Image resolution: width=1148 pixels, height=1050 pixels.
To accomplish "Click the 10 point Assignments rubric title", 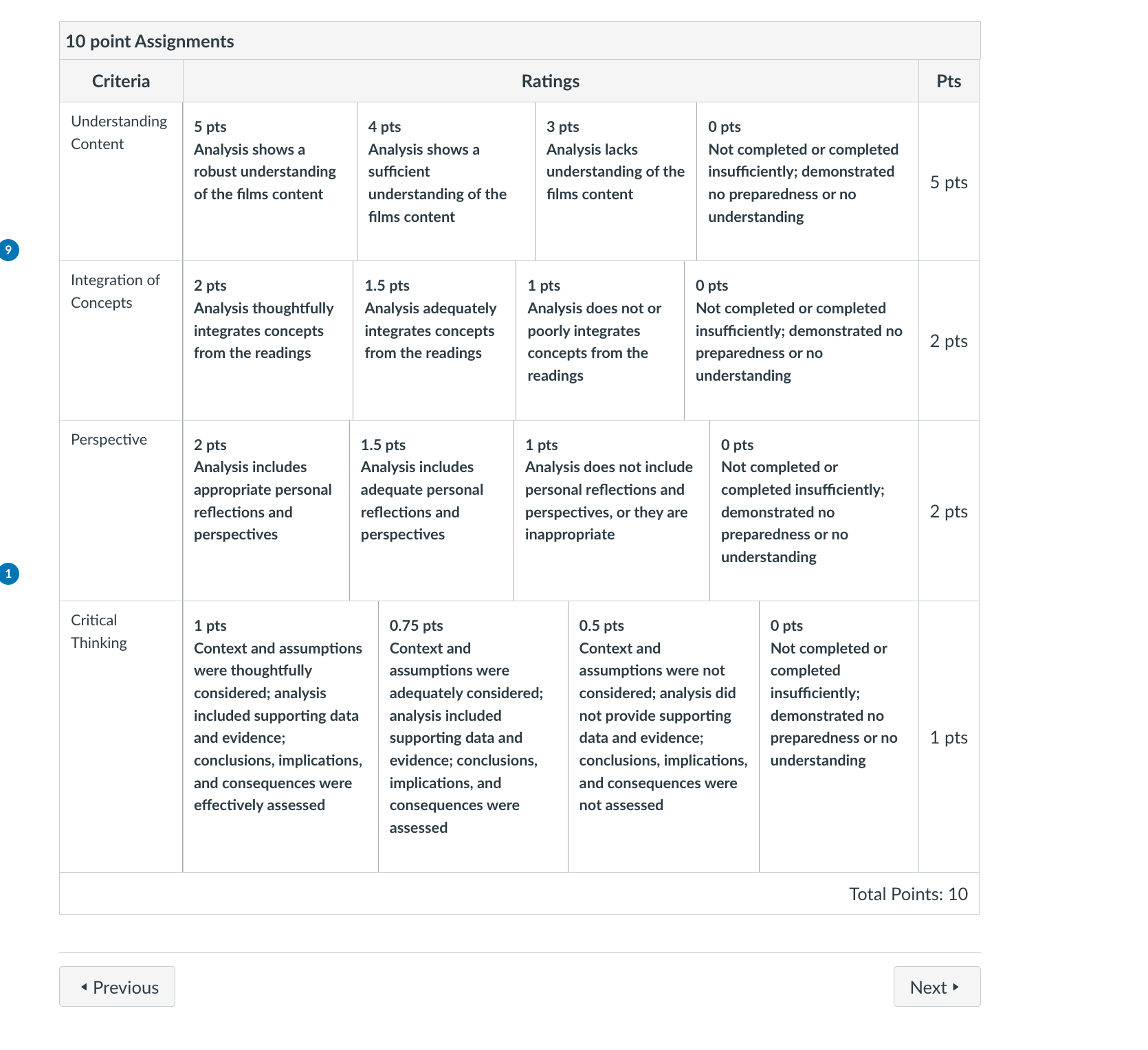I will (150, 41).
